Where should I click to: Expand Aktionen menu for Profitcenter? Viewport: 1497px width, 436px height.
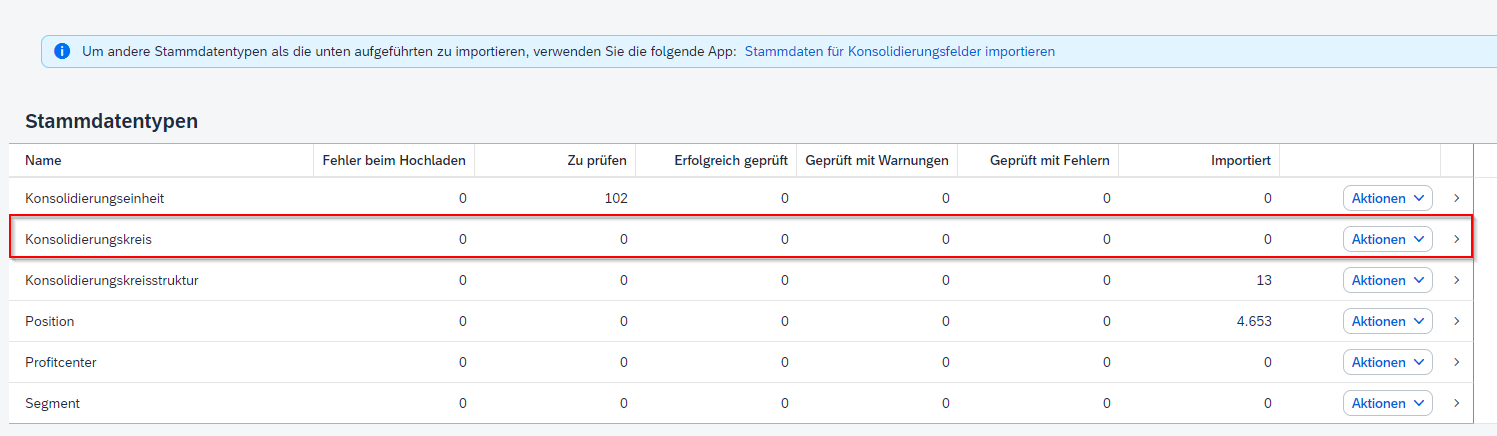(x=1387, y=362)
